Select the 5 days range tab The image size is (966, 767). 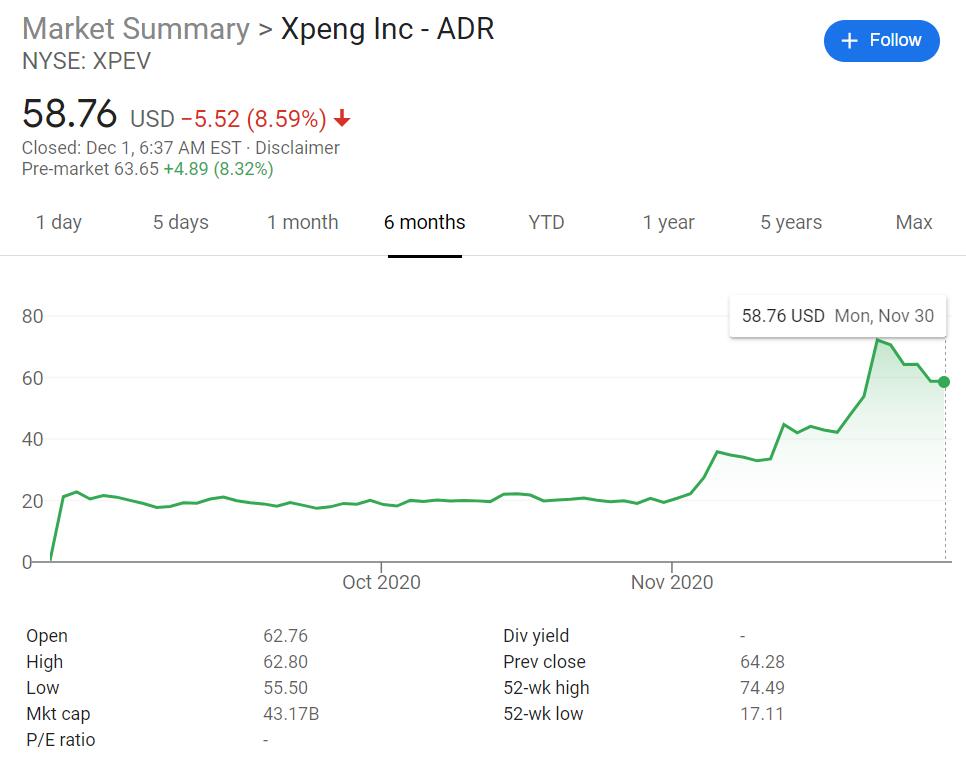[180, 222]
